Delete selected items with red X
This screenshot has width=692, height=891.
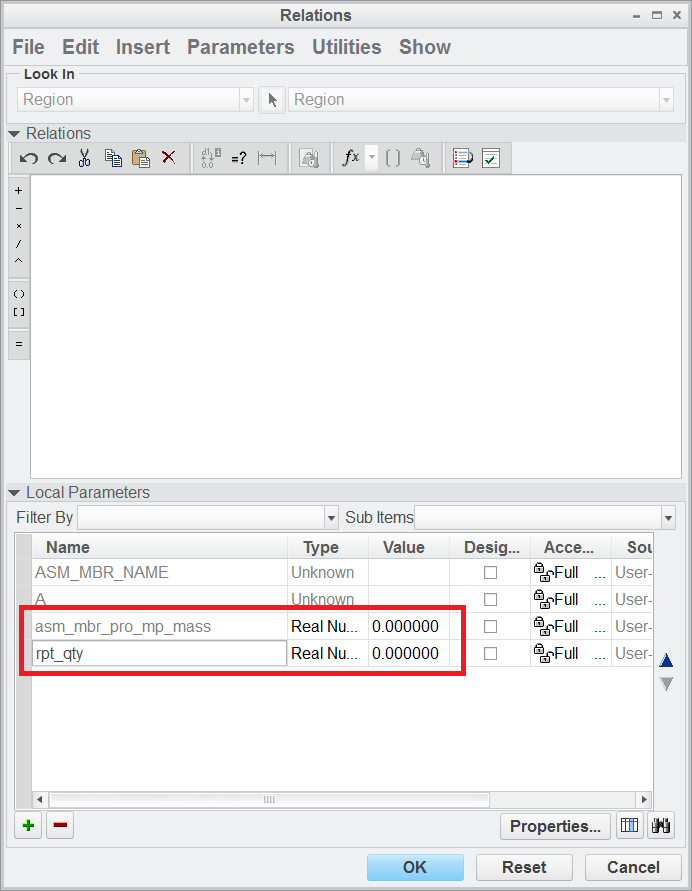(x=168, y=157)
